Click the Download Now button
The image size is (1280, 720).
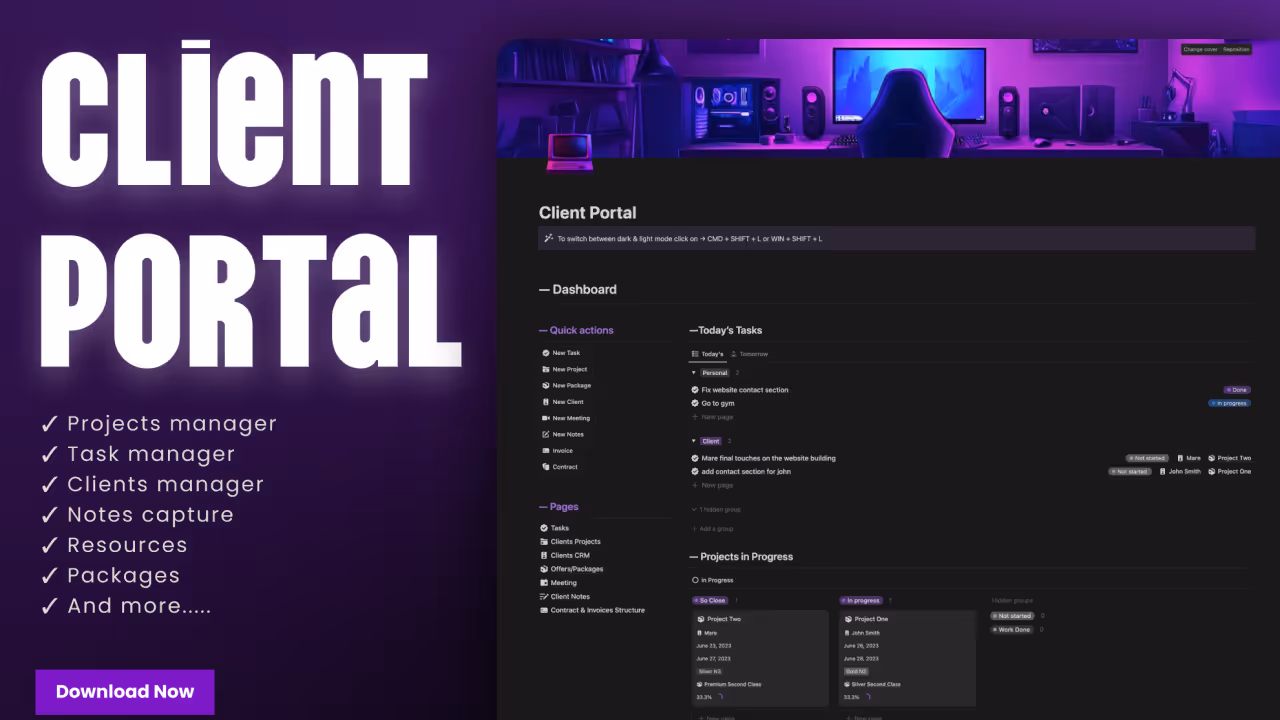[x=125, y=692]
